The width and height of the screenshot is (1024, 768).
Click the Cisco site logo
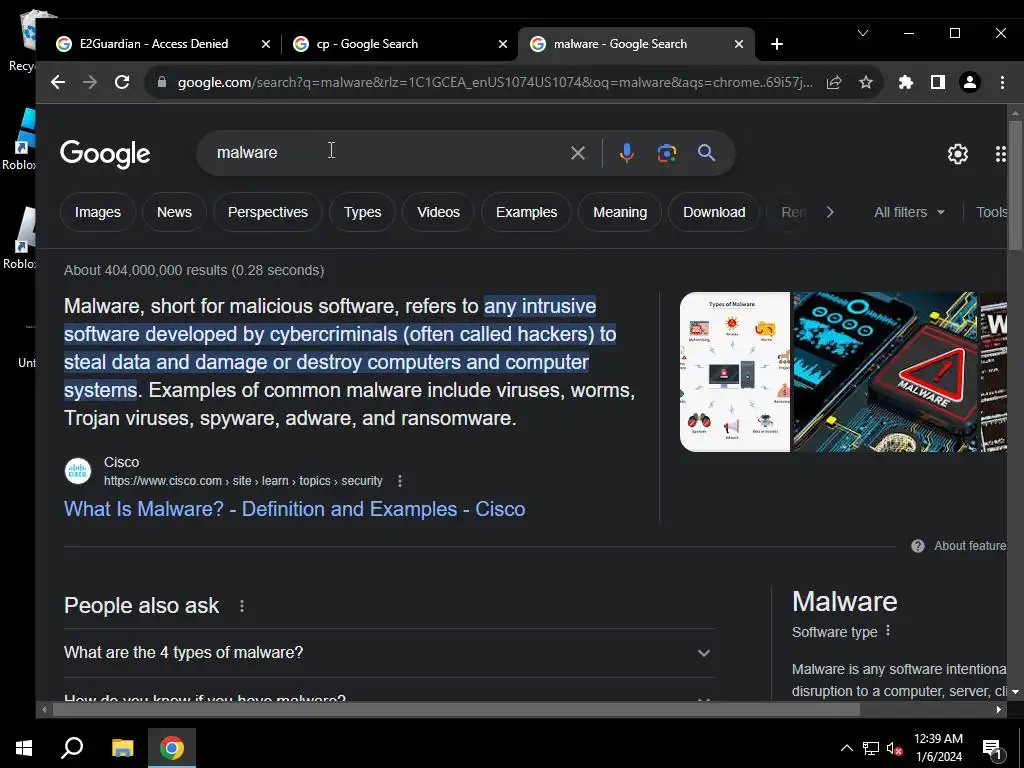tap(78, 471)
